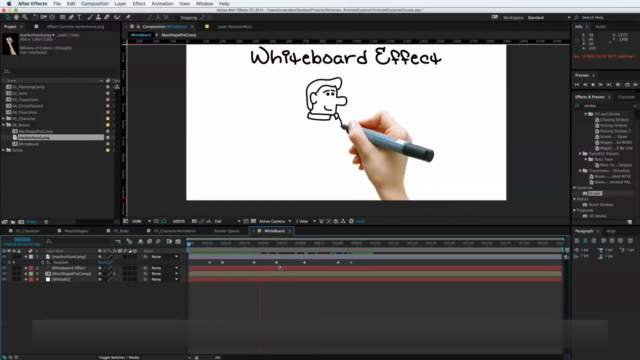Select the Selection arrow tool
Image resolution: width=640 pixels, height=360 pixels.
[7, 17]
